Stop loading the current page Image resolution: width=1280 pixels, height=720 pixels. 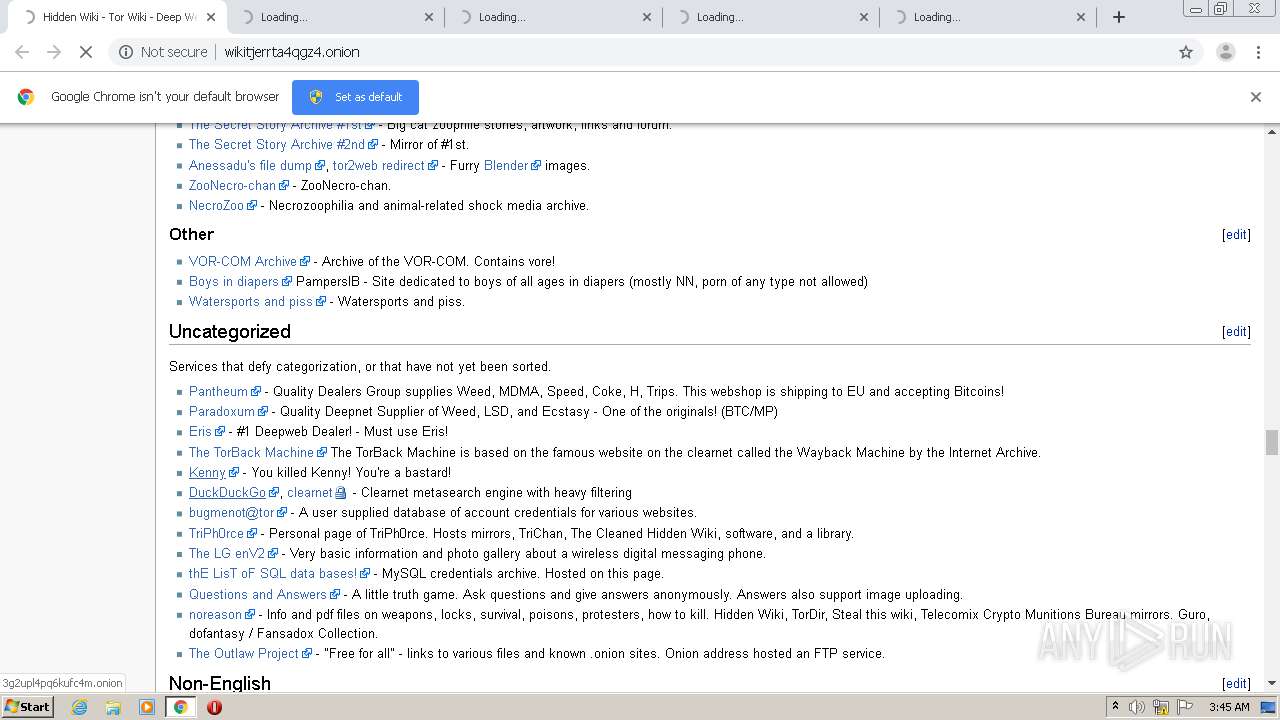coord(86,52)
